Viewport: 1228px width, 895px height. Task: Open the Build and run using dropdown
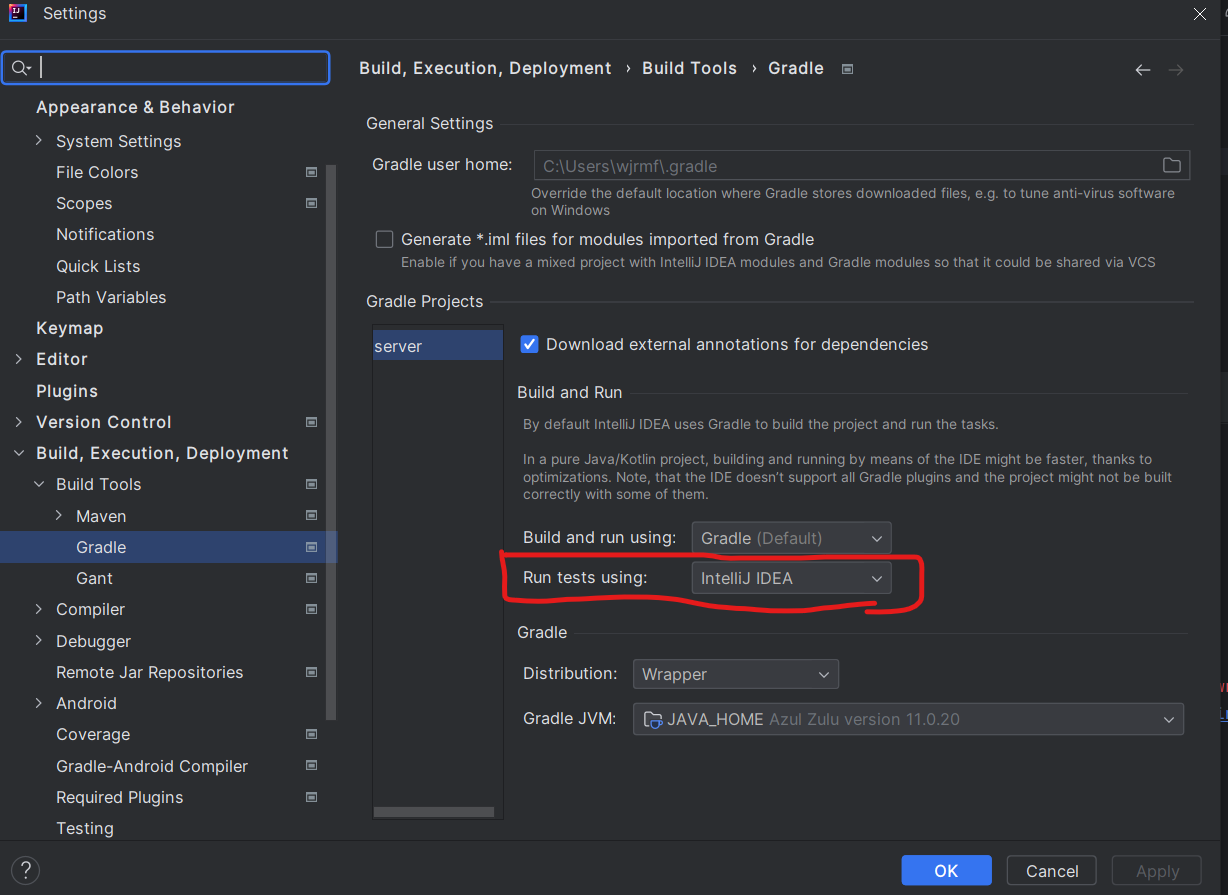791,538
